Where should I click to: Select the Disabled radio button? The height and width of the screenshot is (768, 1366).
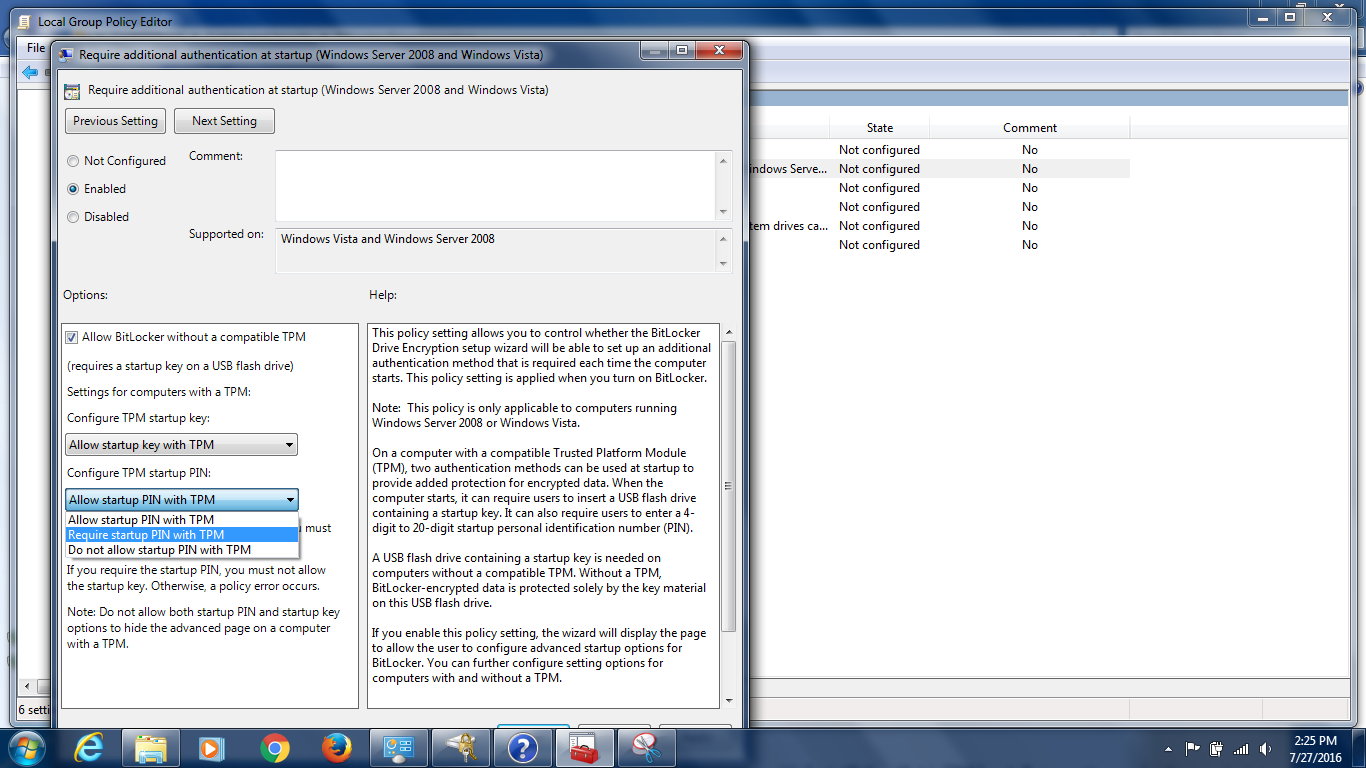73,217
